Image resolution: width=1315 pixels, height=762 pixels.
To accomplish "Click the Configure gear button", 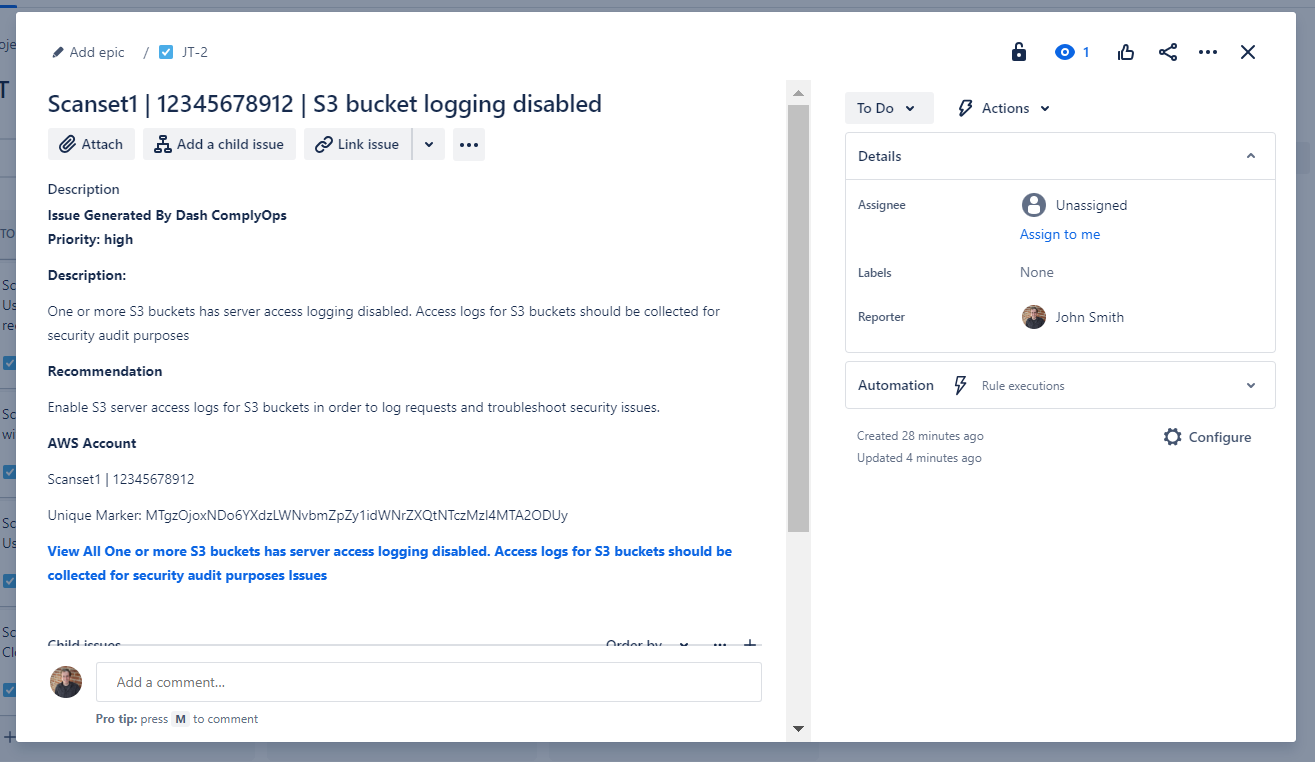I will [x=1207, y=437].
